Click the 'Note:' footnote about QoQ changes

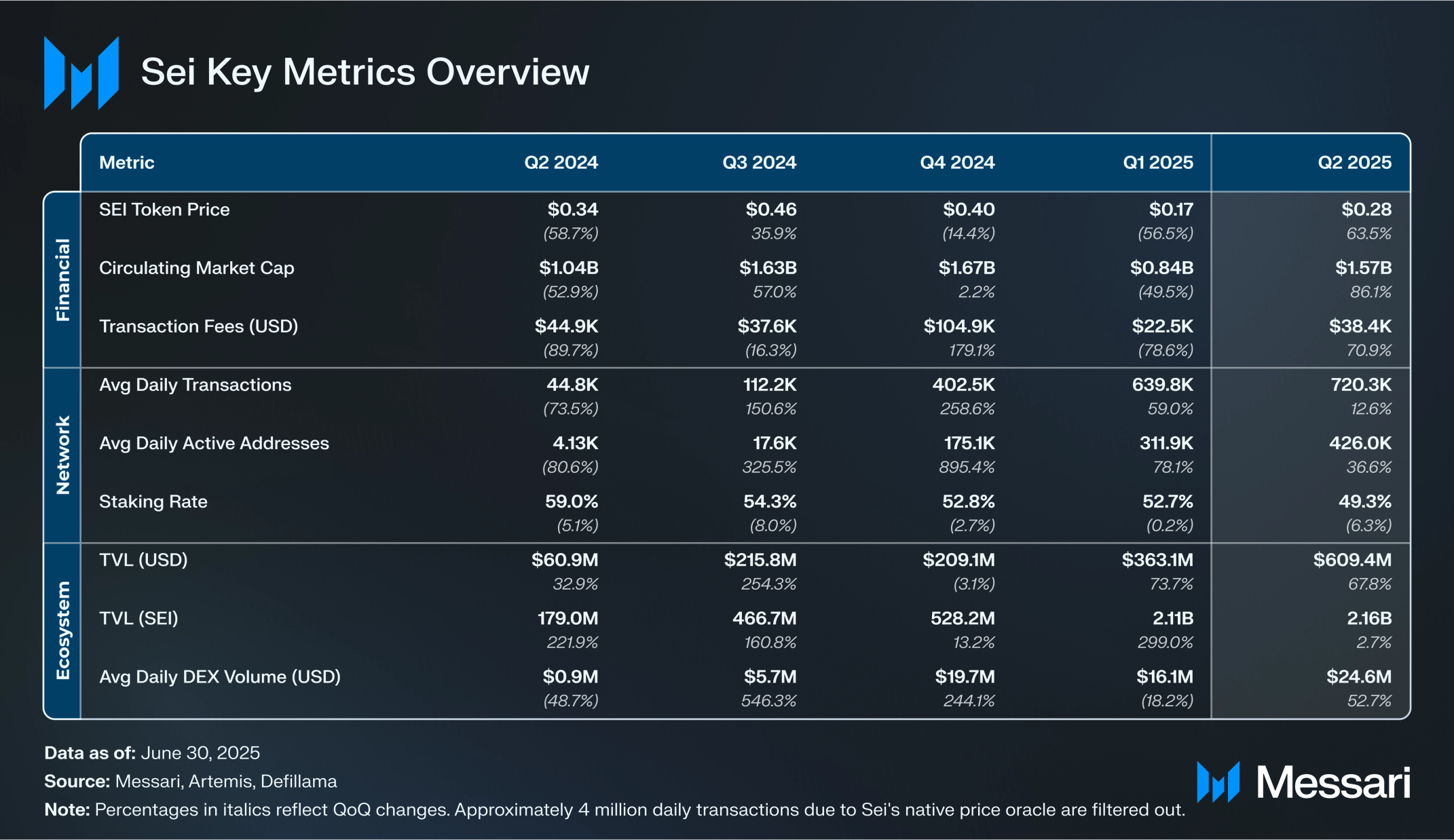click(x=615, y=809)
